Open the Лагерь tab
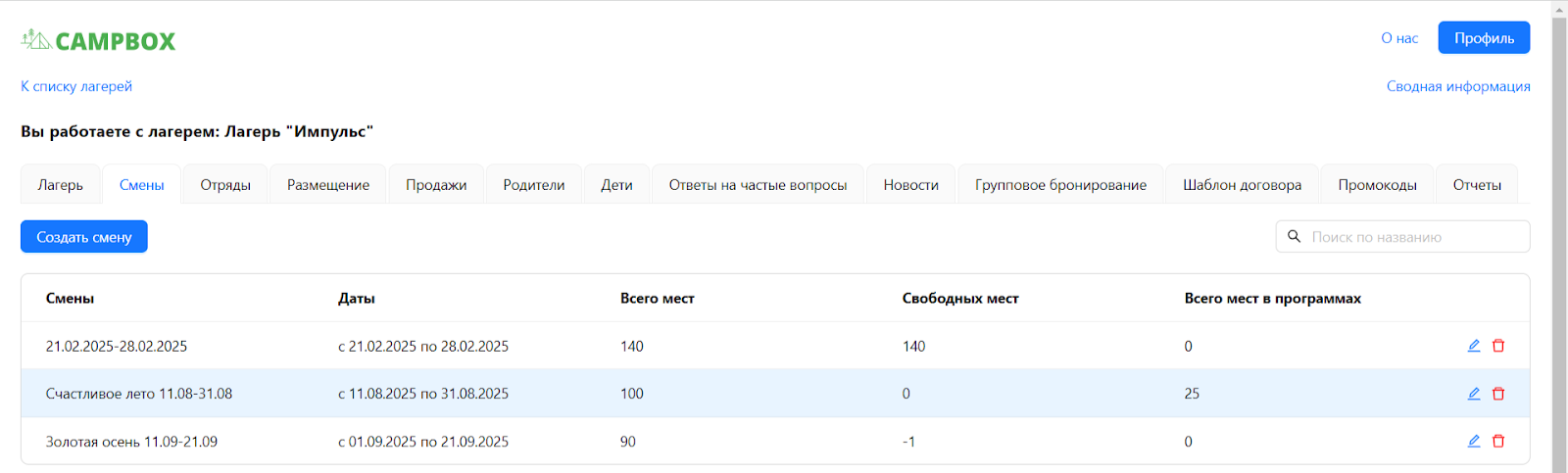 (61, 185)
